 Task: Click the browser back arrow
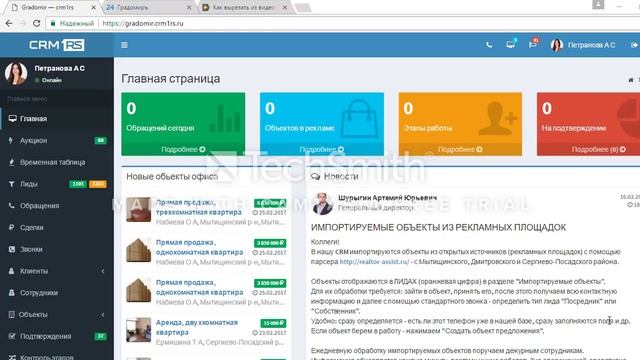click(x=9, y=23)
